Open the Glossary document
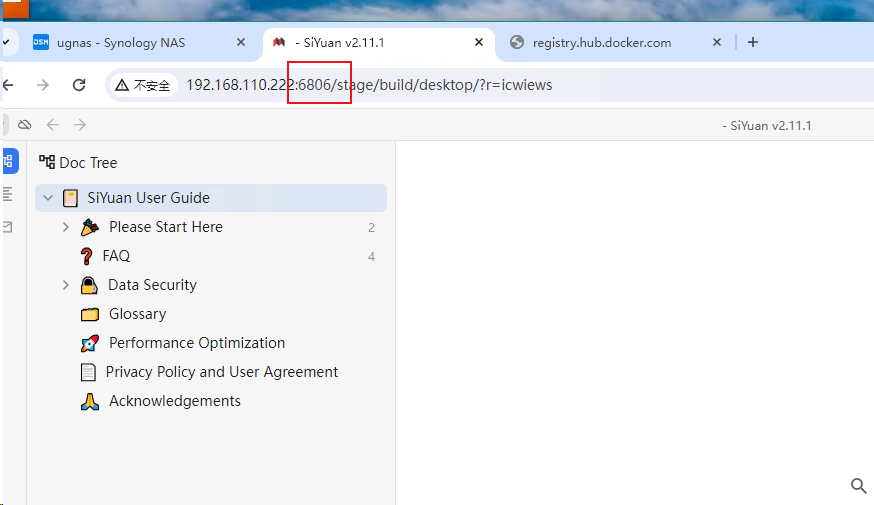Screen dimensions: 874x505 tap(138, 314)
